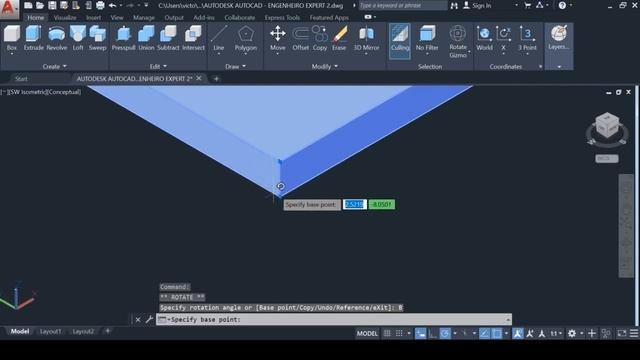Activate the Extrude tool
Image resolution: width=640 pixels, height=360 pixels.
(x=33, y=38)
